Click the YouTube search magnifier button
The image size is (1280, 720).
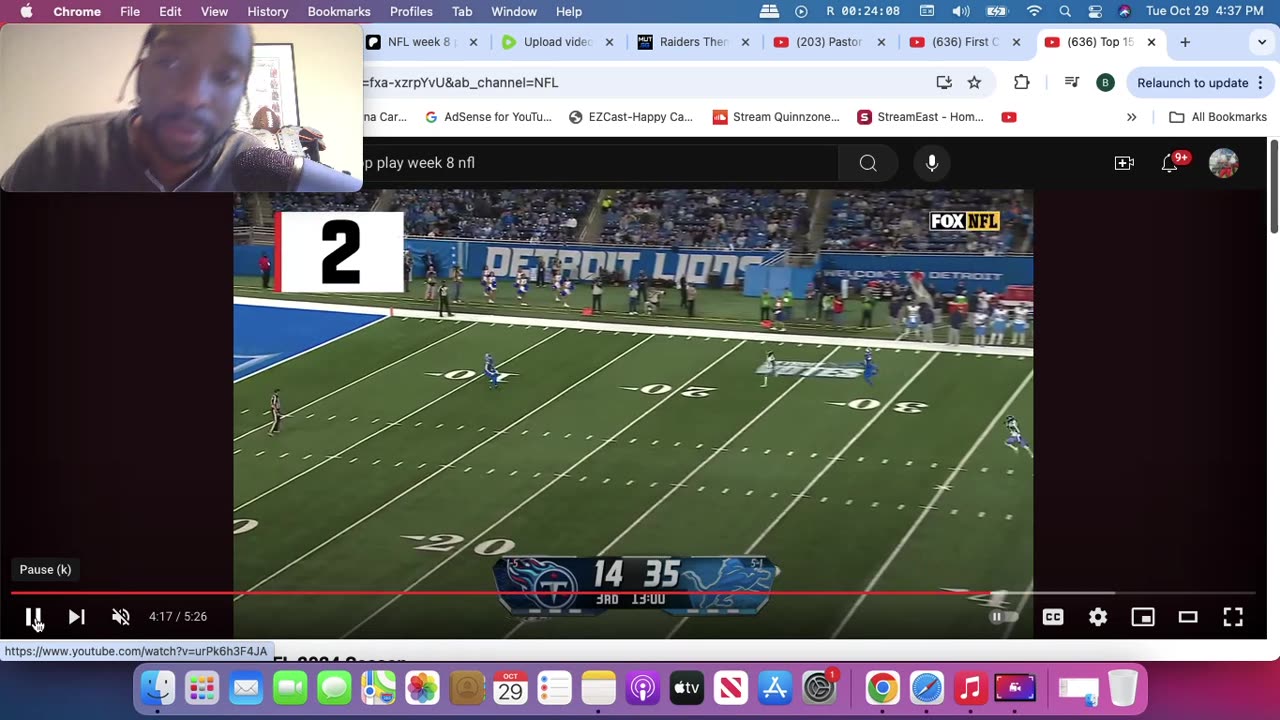868,163
